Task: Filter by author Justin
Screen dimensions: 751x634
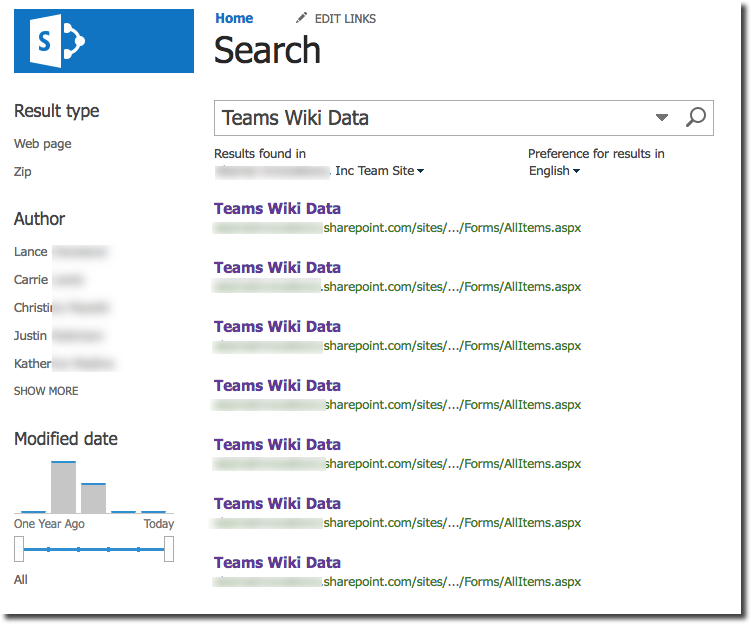Action: pos(30,336)
